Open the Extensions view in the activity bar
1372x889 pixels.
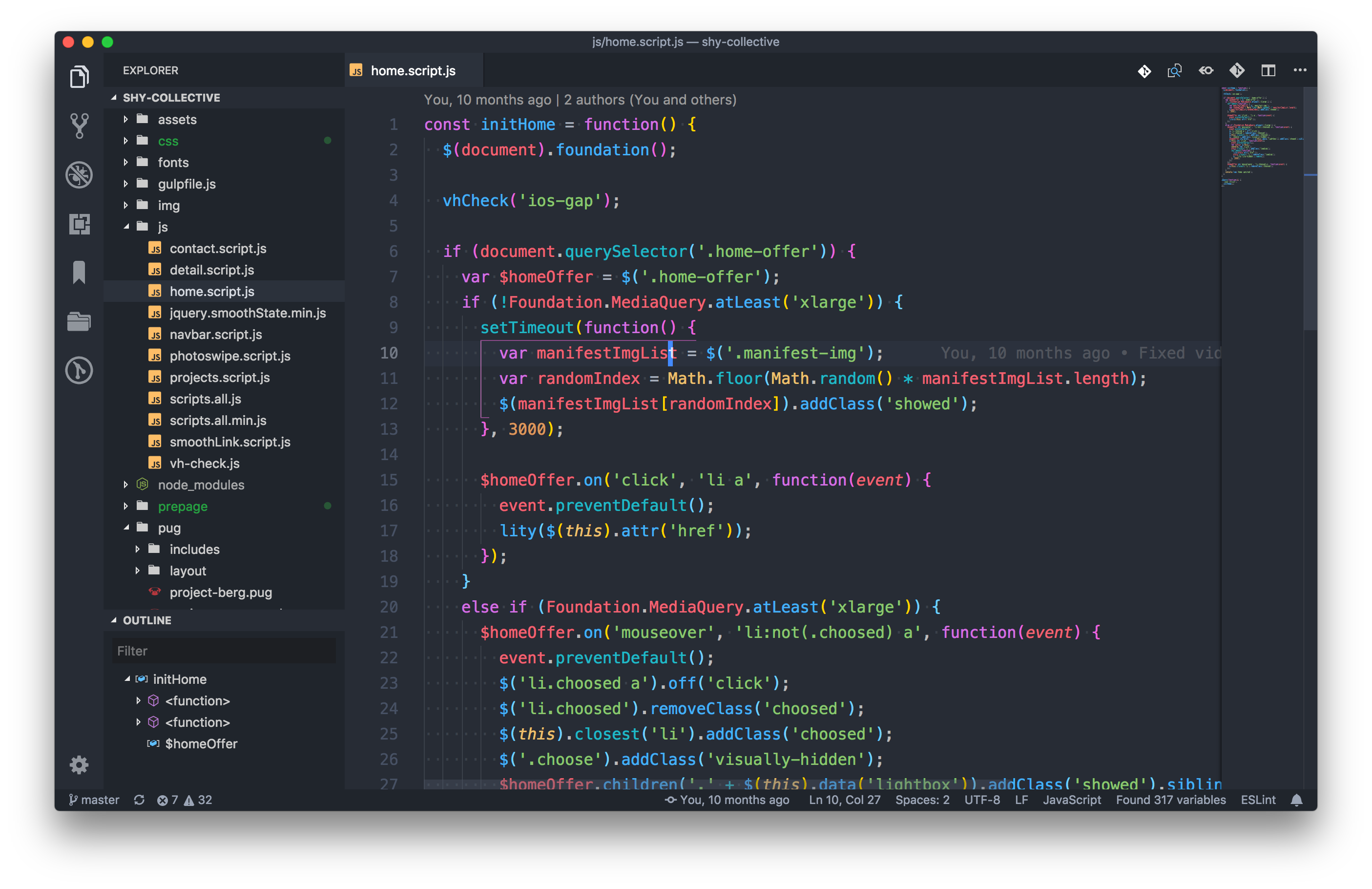pos(79,224)
